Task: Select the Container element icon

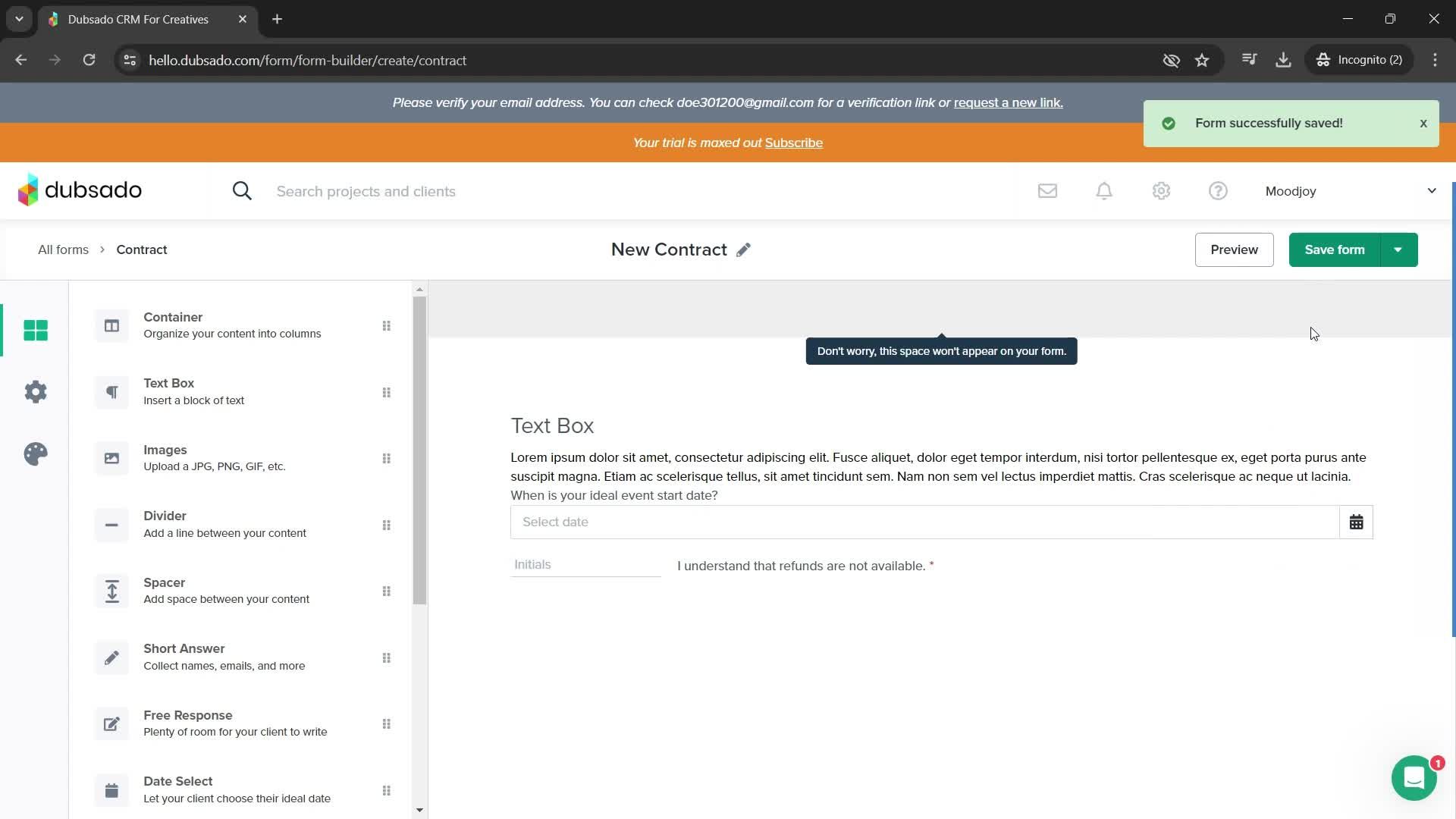Action: click(x=111, y=326)
